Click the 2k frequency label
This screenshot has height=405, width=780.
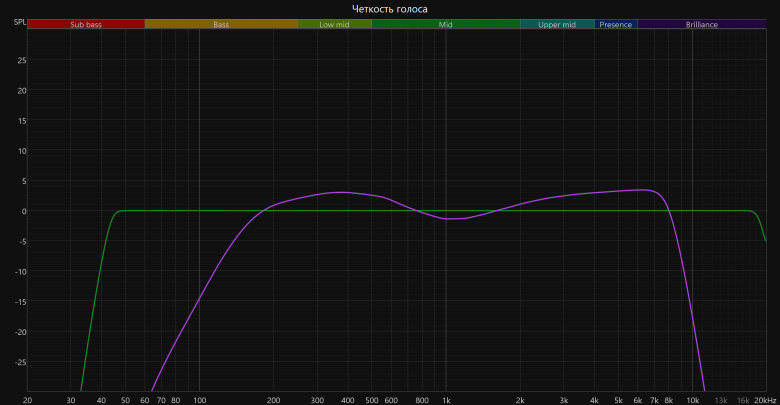(x=520, y=400)
